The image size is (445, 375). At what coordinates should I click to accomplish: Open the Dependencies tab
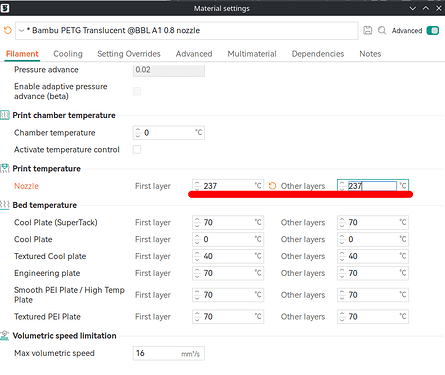tap(318, 54)
